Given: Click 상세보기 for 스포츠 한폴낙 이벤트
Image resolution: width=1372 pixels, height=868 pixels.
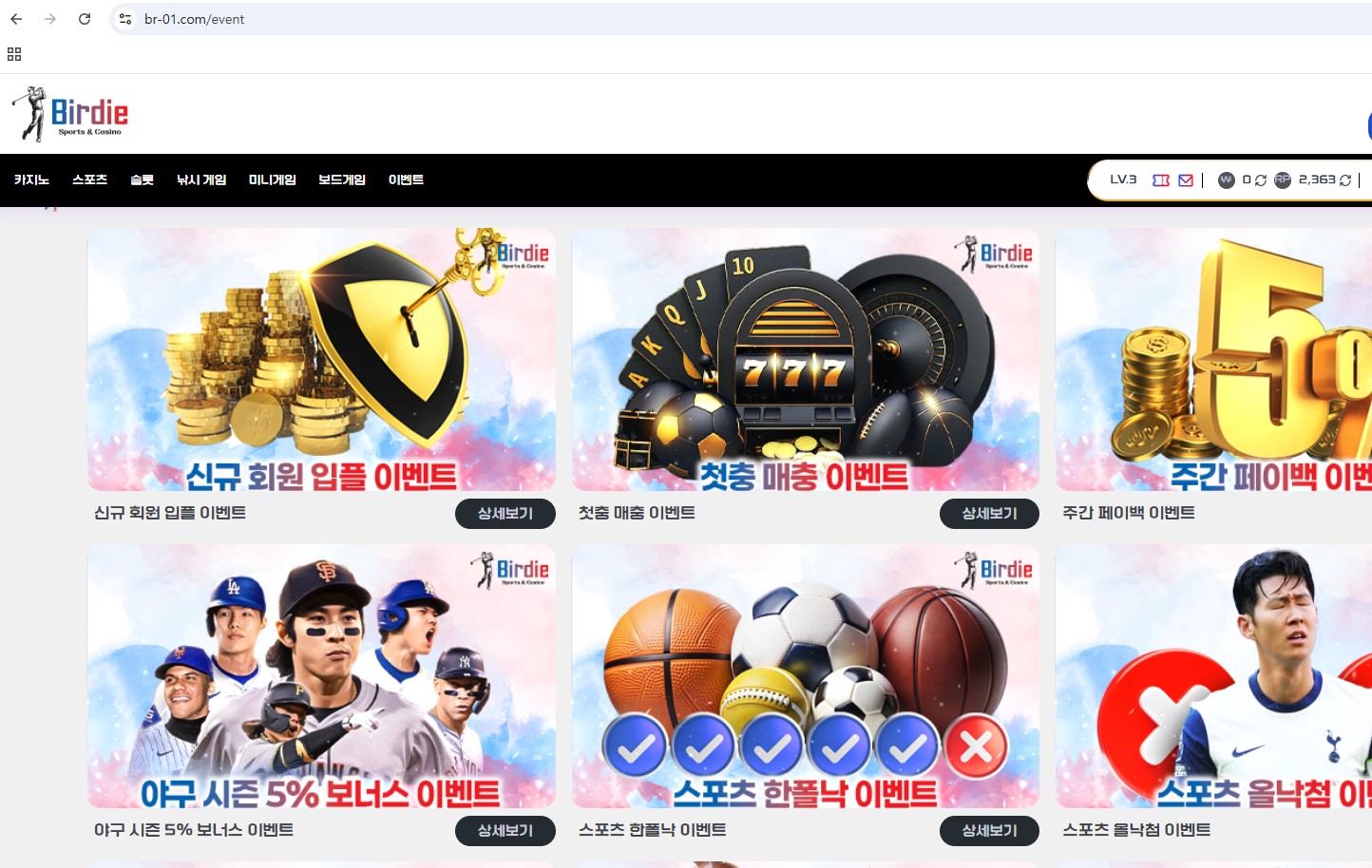Looking at the screenshot, I should coord(989,831).
